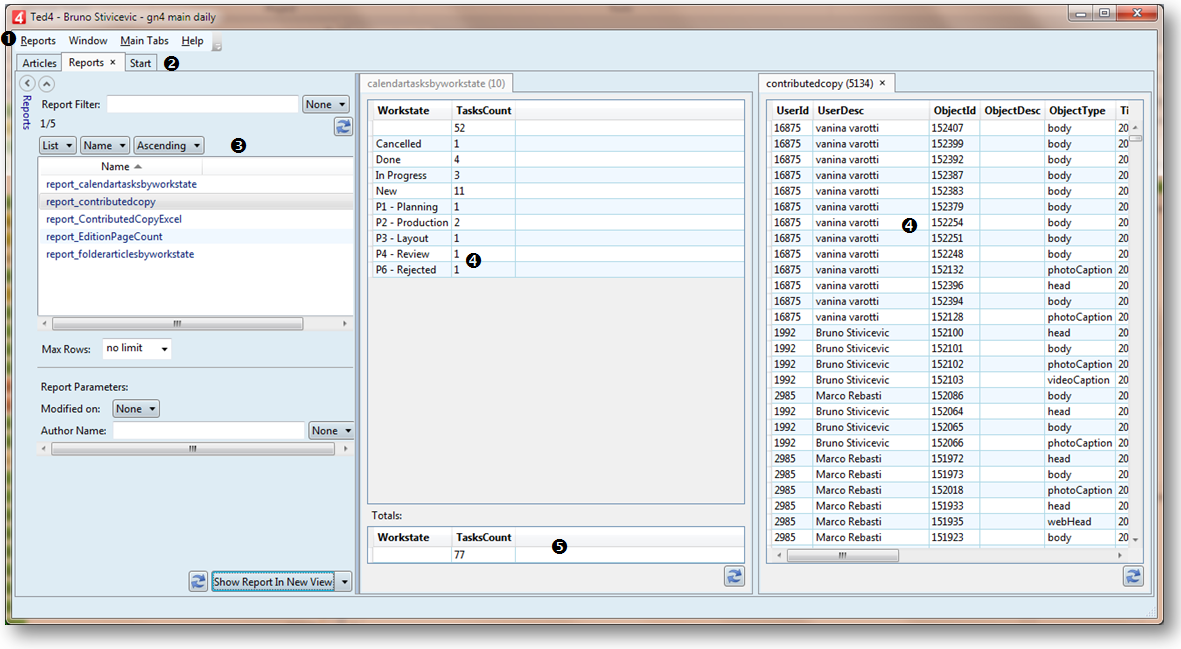
Task: Open the List view mode dropdown
Action: tap(57, 145)
